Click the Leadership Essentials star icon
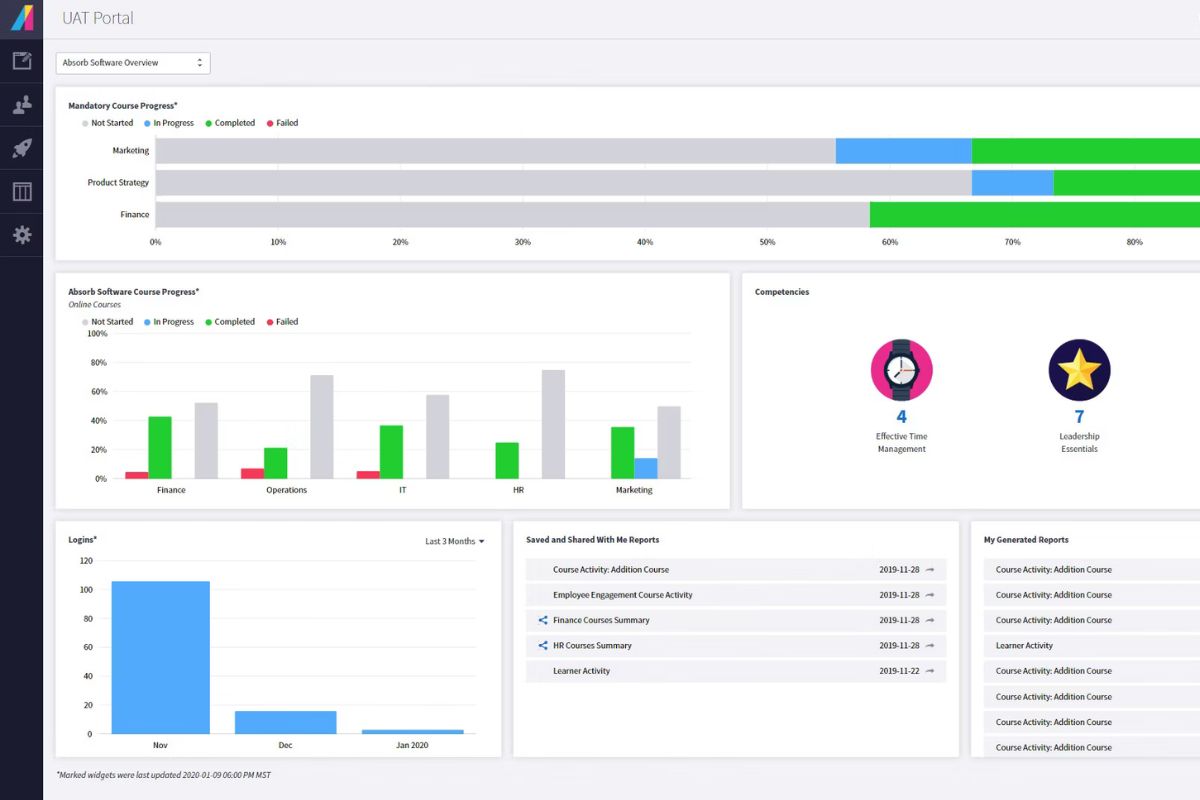1200x800 pixels. pos(1079,370)
